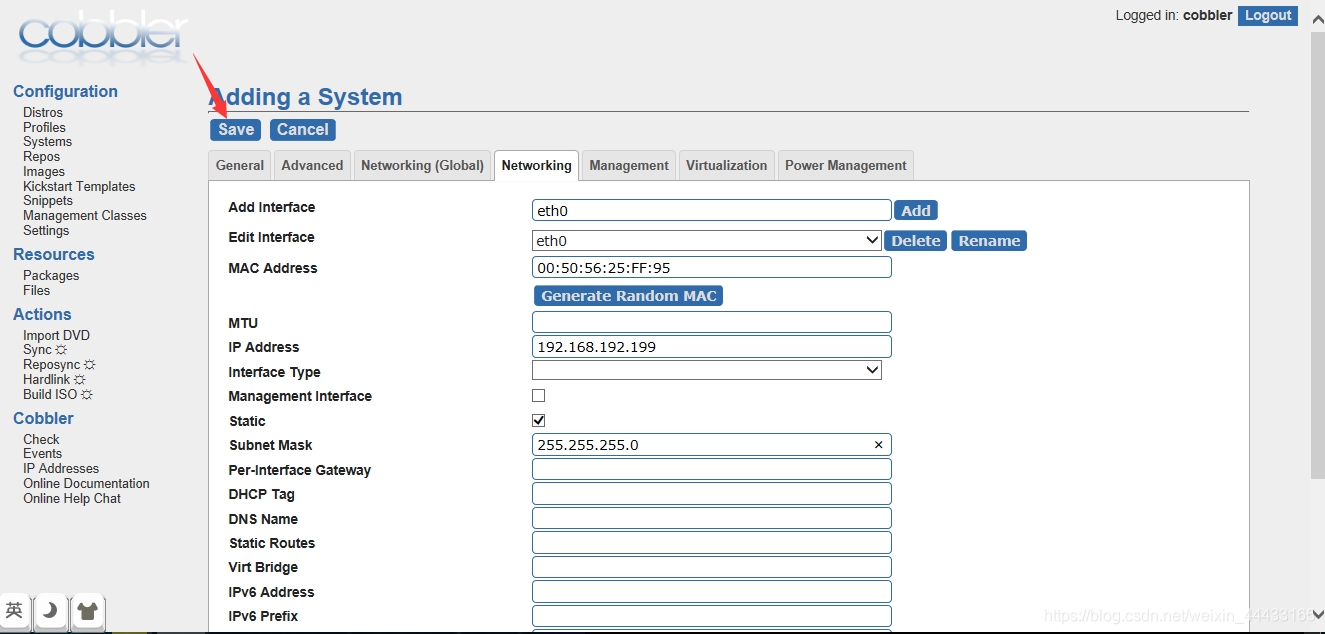
Task: Open Profiles in the sidebar
Action: coord(45,127)
